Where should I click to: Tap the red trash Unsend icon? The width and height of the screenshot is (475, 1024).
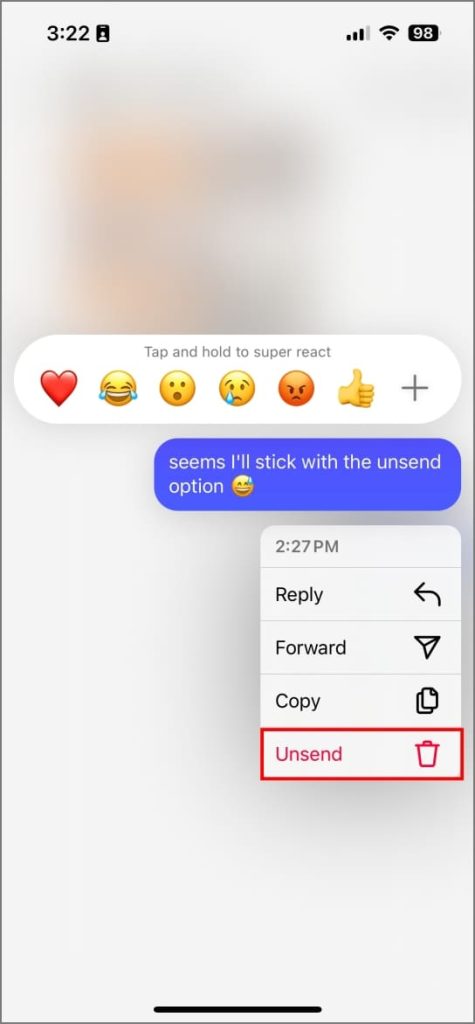coord(427,754)
